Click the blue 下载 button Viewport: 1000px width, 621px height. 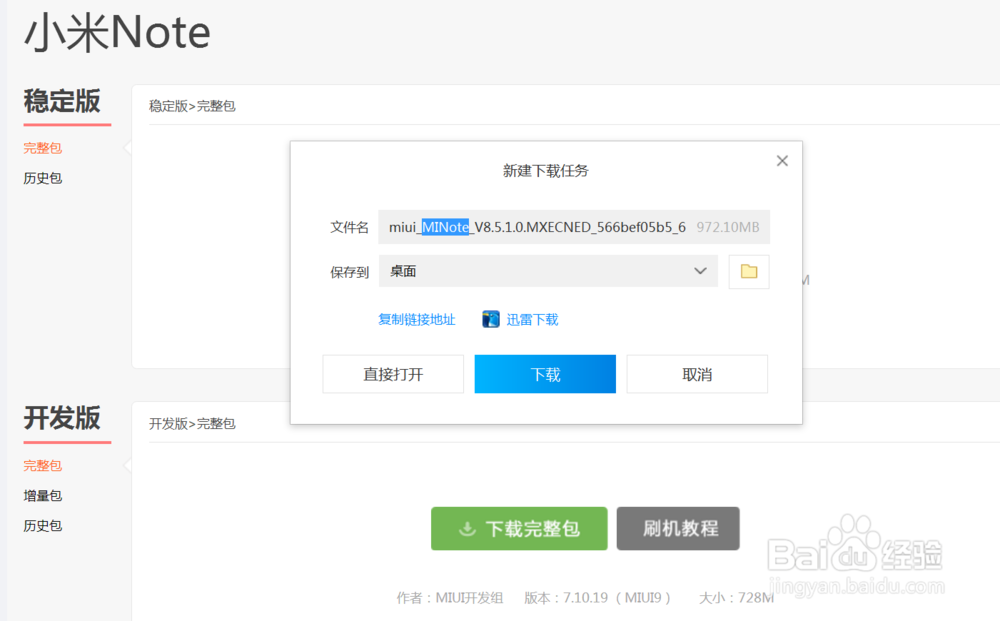coord(545,374)
